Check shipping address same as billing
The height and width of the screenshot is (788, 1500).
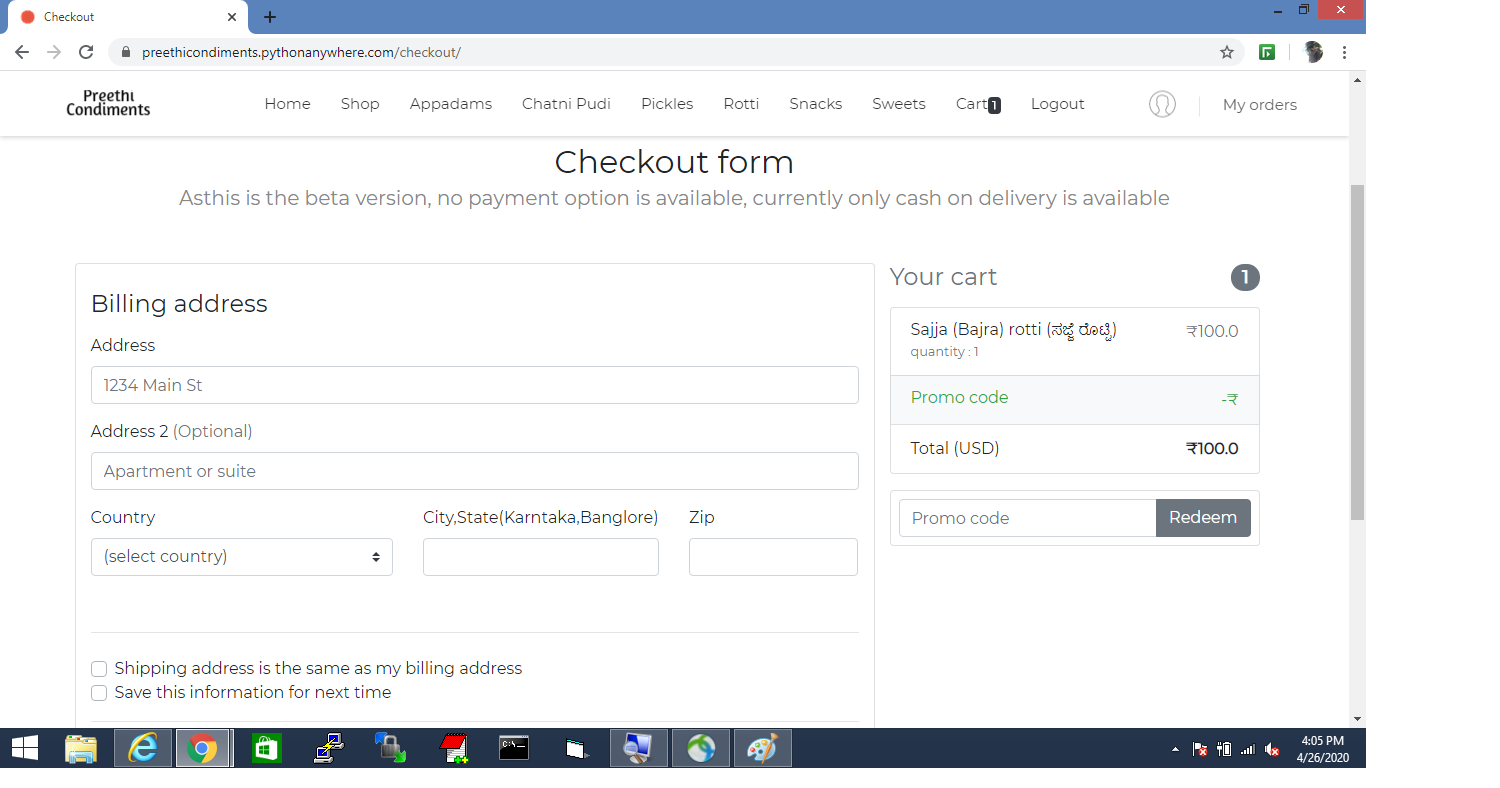pyautogui.click(x=99, y=668)
